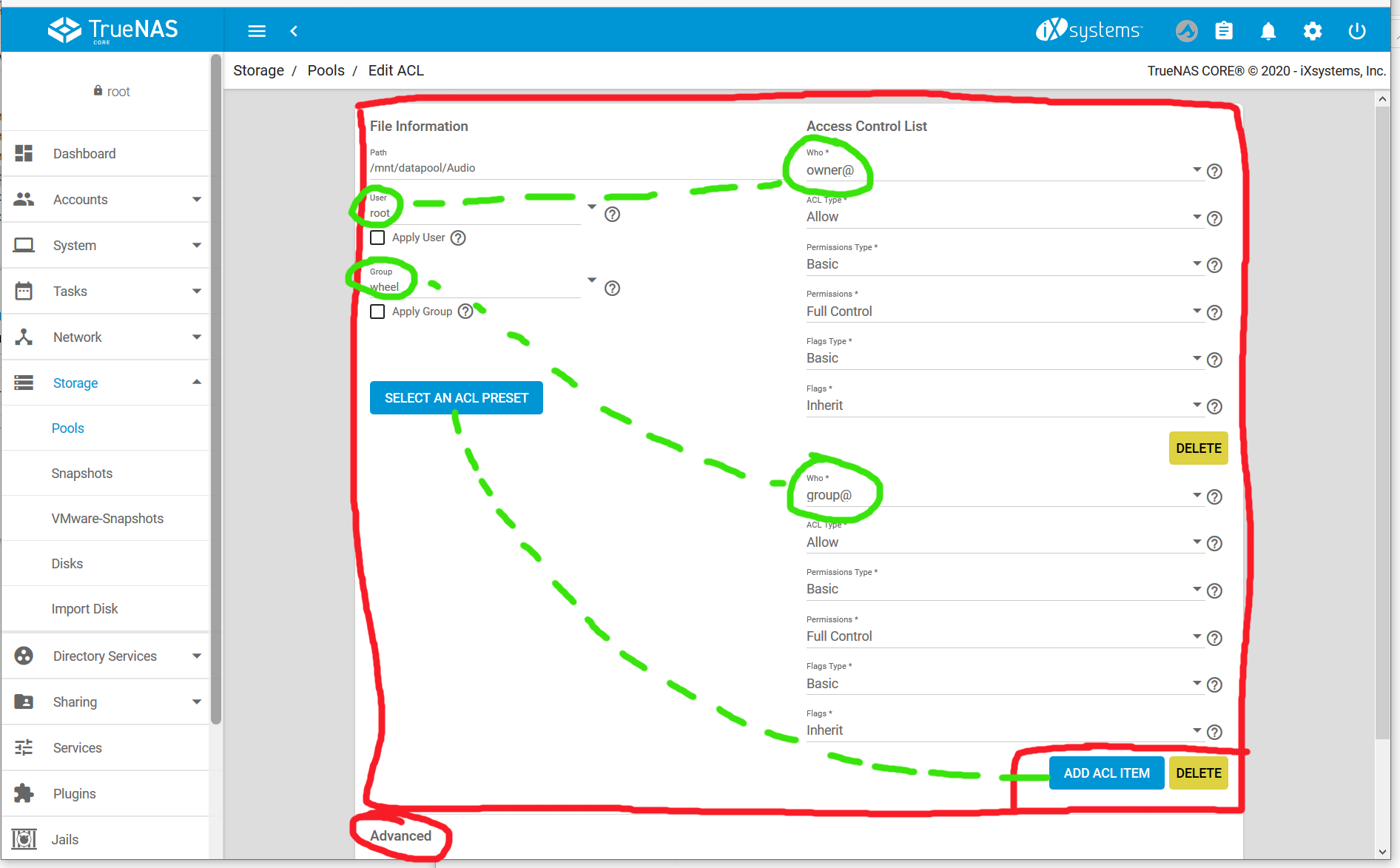Open the settings gear menu
Viewport: 1400px width, 868px height.
click(1313, 31)
